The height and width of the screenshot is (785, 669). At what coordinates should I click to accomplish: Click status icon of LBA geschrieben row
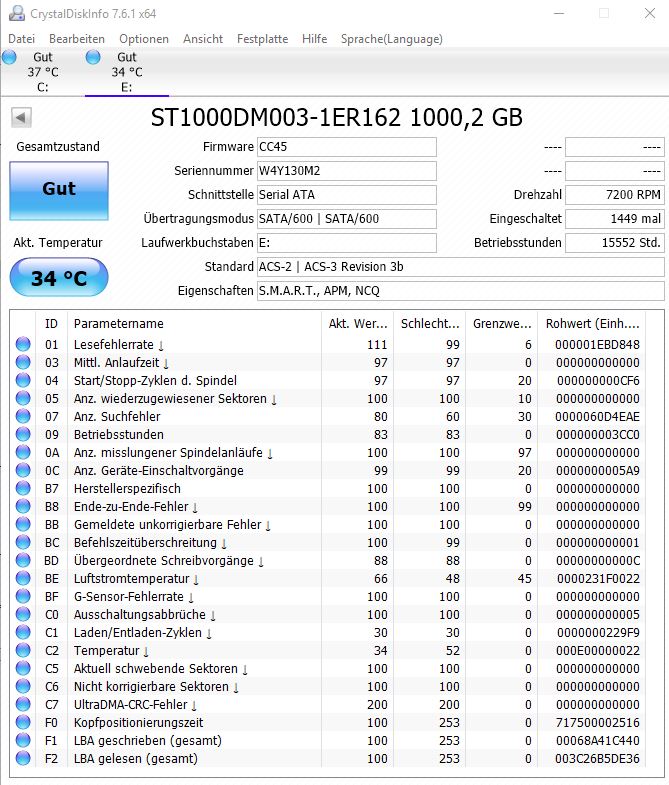coord(23,741)
